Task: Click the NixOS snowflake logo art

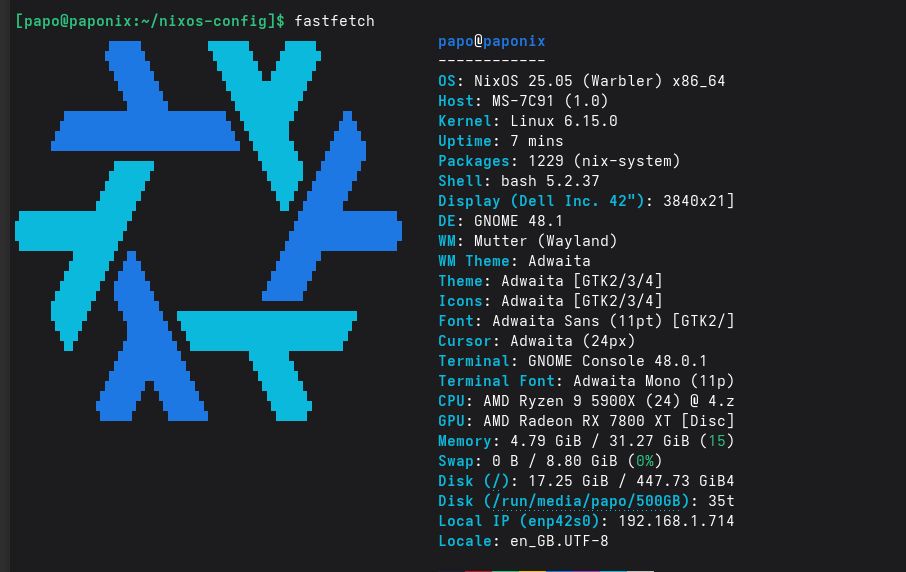Action: click(x=208, y=231)
